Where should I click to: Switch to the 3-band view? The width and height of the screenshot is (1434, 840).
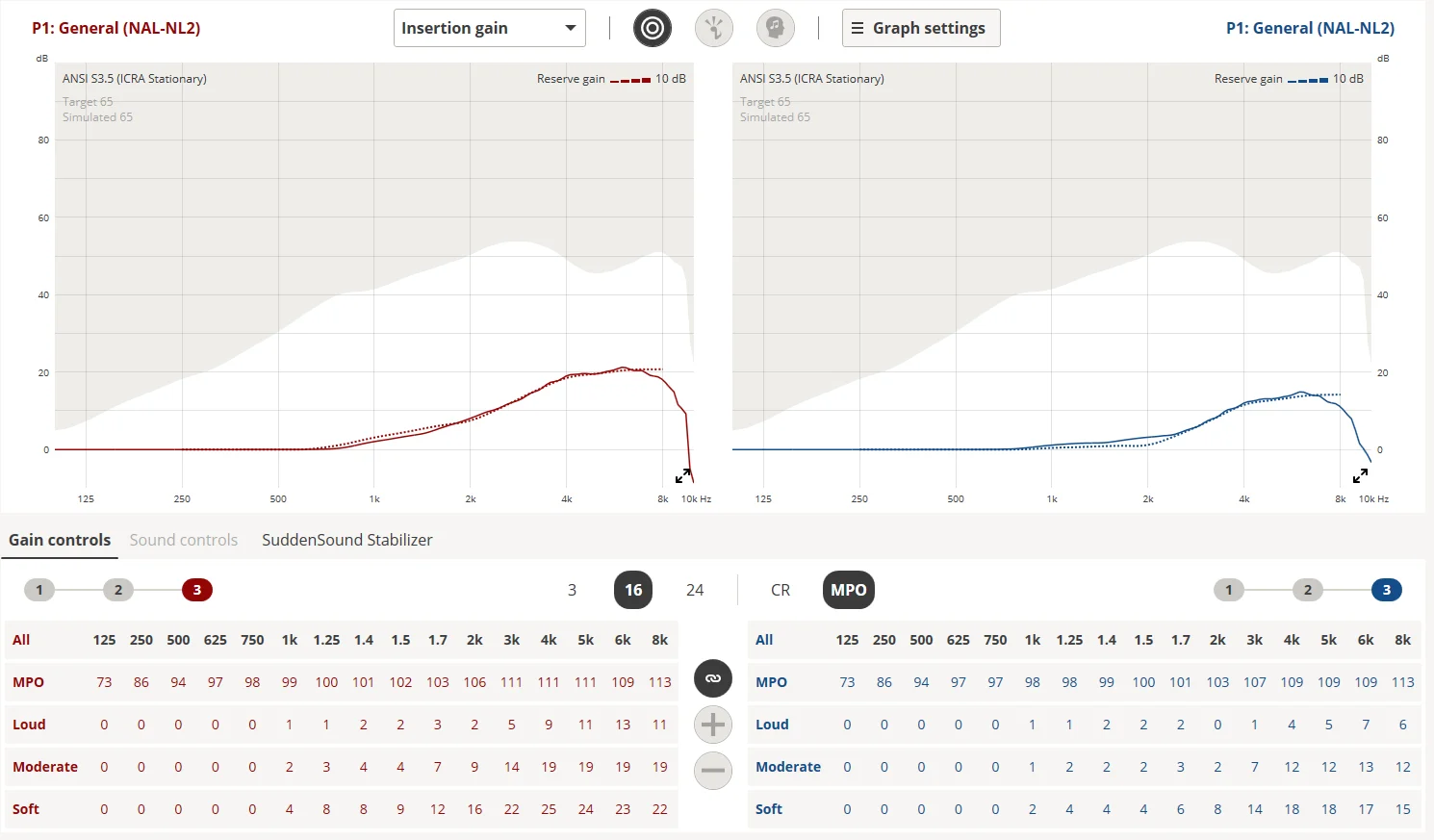[x=572, y=590]
